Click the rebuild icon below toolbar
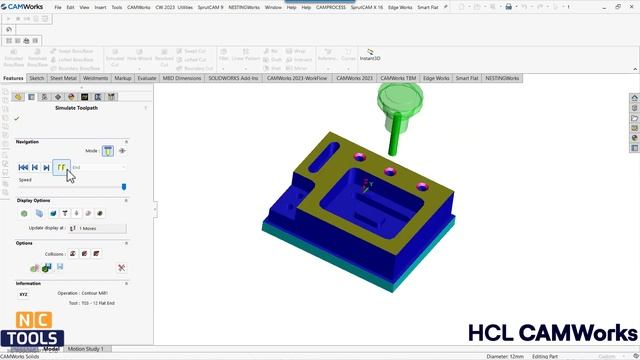The height and width of the screenshot is (360, 640). [x=9, y=29]
